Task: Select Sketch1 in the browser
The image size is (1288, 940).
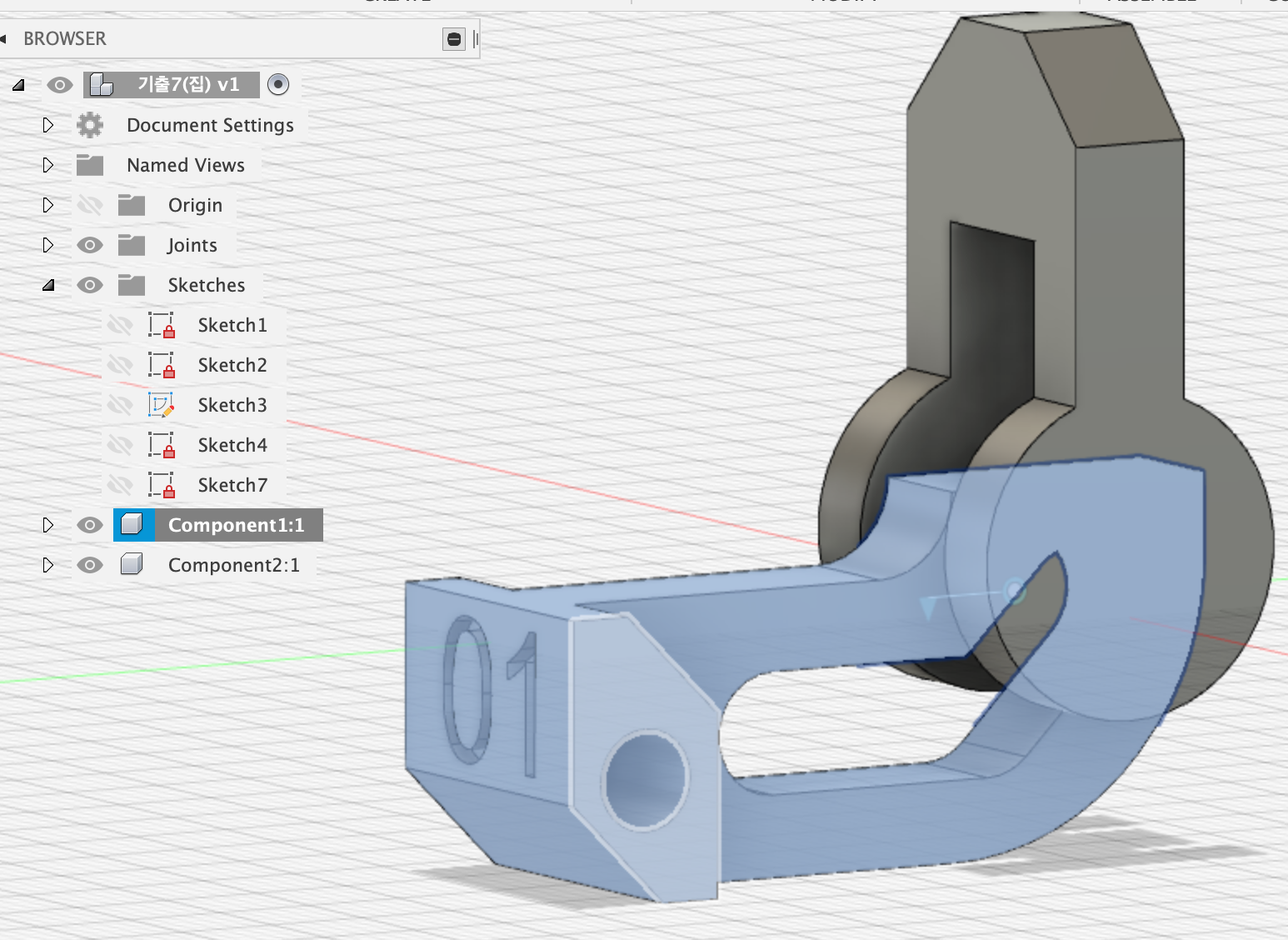Action: pyautogui.click(x=232, y=325)
